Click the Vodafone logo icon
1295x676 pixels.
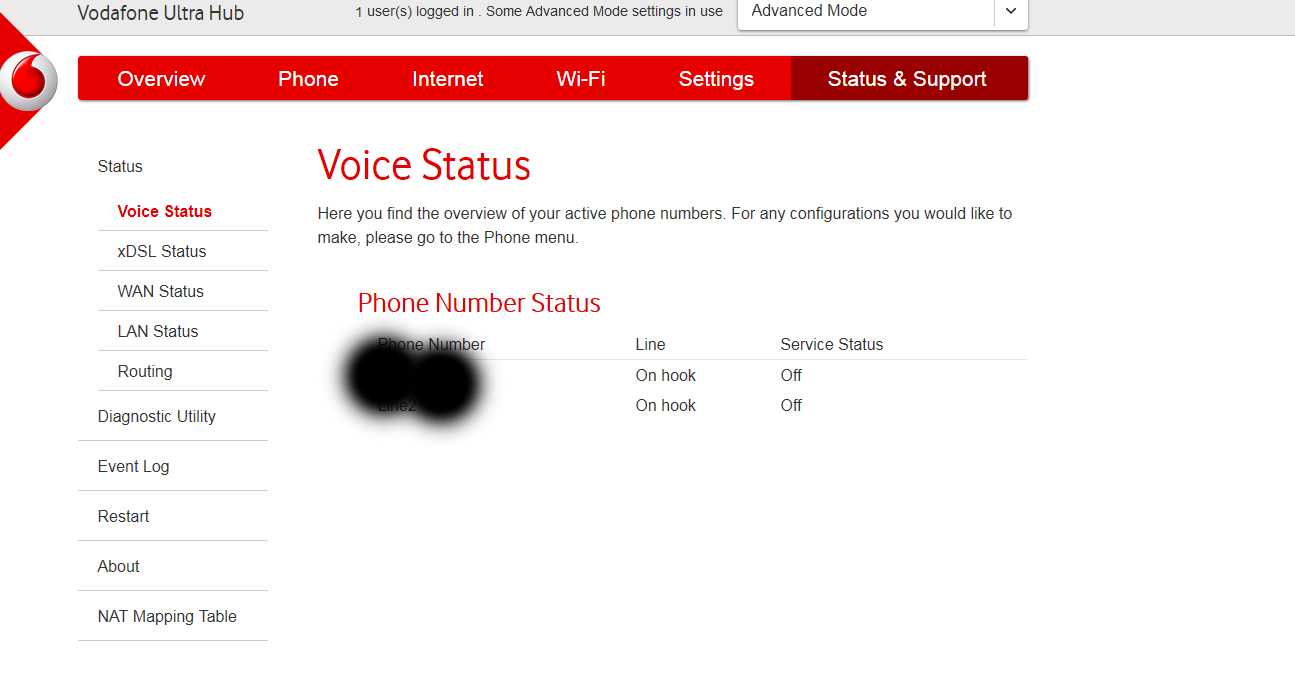(28, 79)
